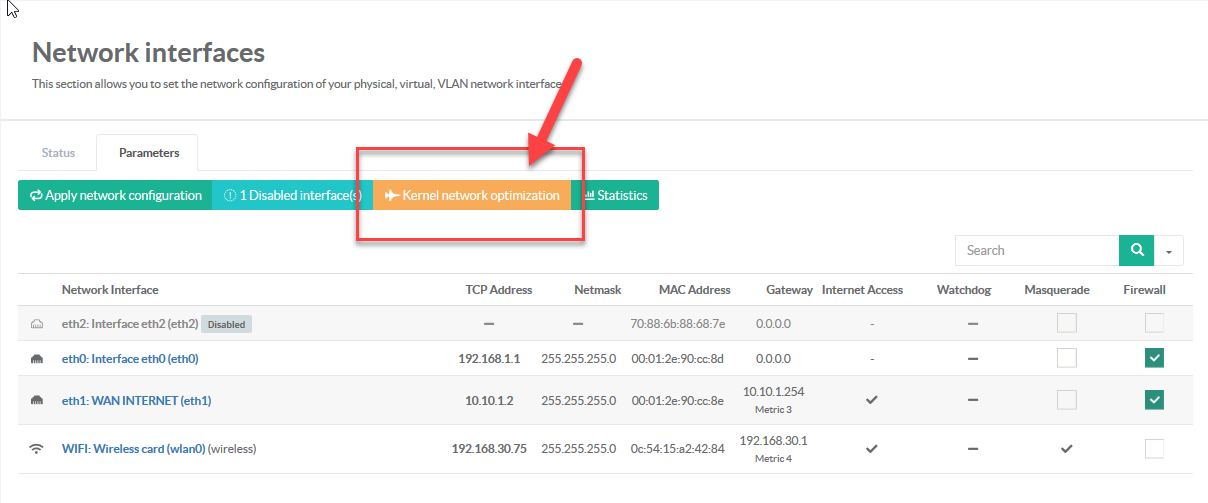Click into the Search input field

coord(1036,250)
